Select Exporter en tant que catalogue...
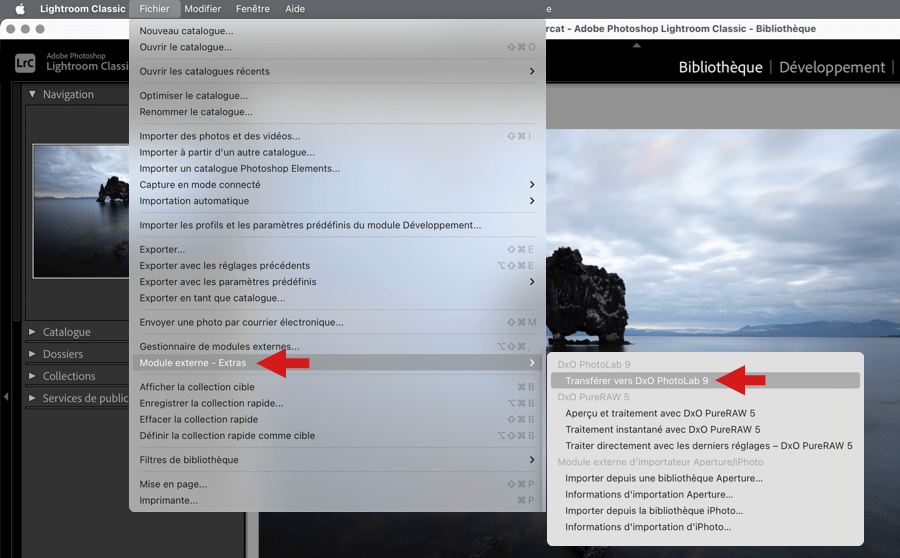Viewport: 900px width, 558px height. tap(337, 298)
